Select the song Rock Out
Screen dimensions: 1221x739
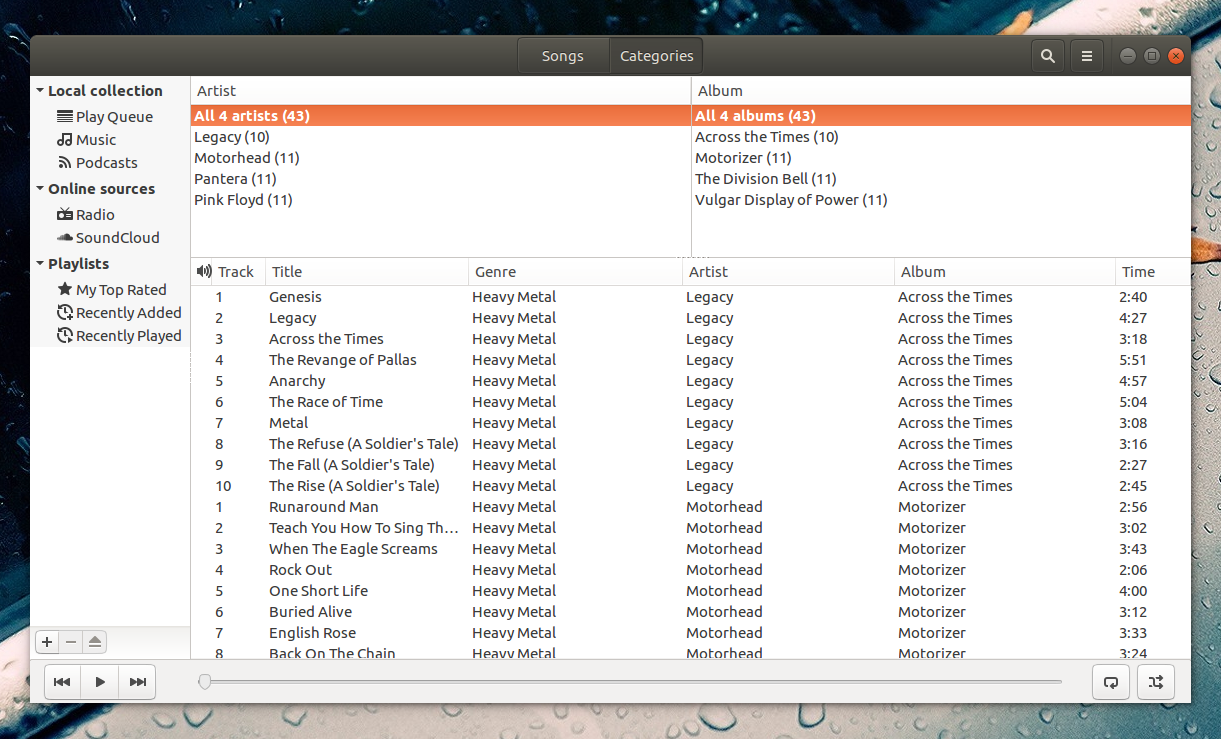click(691, 570)
